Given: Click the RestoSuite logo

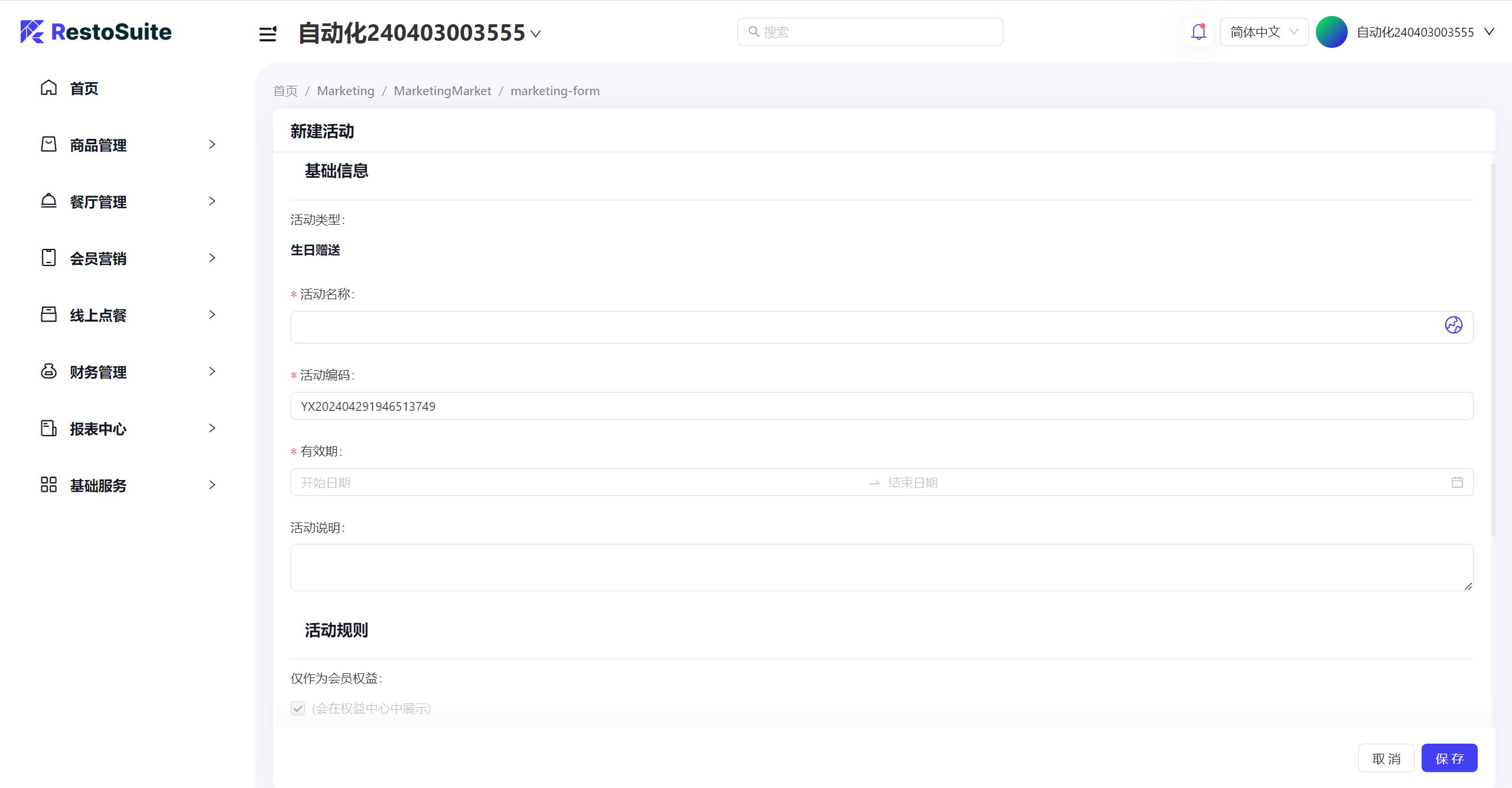Looking at the screenshot, I should (96, 32).
